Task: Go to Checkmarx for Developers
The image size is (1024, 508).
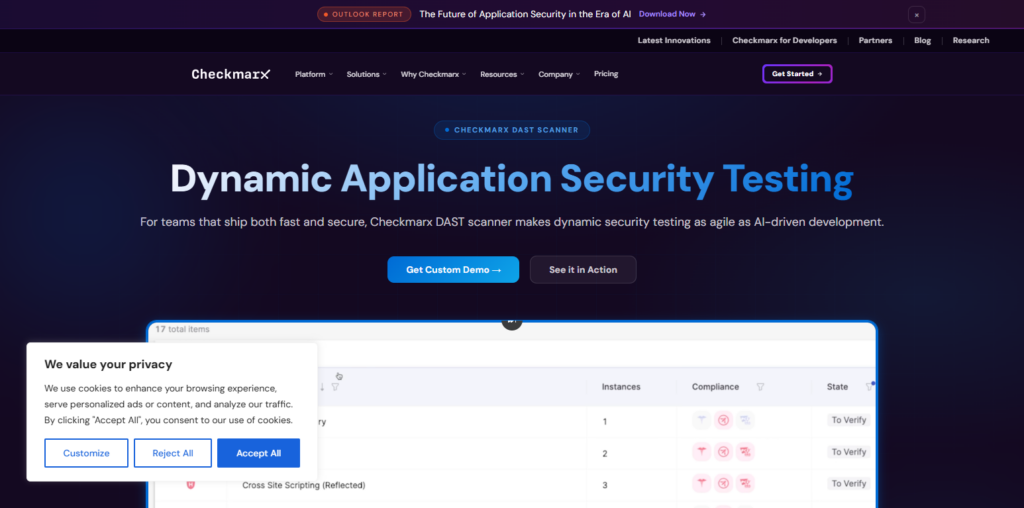Action: click(784, 40)
